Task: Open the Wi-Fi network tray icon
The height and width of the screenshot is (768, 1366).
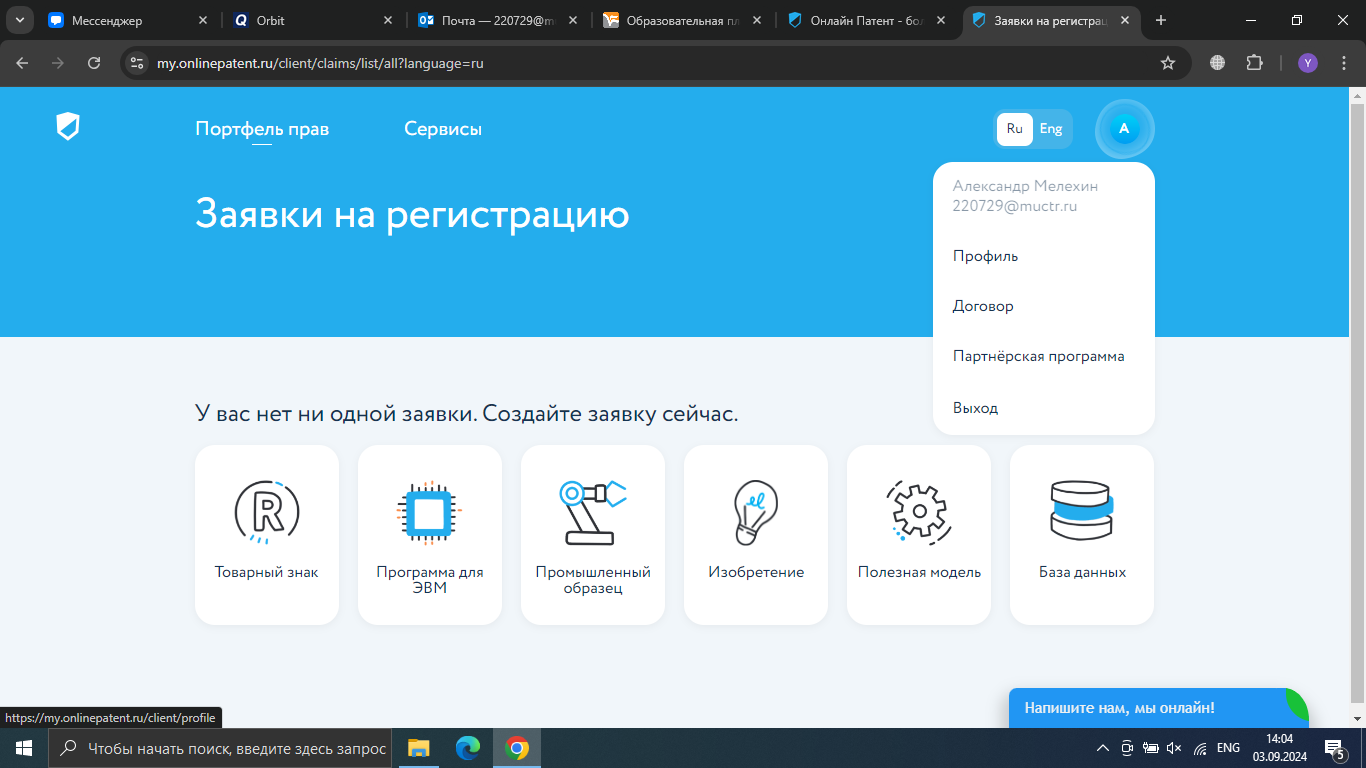Action: (1200, 748)
